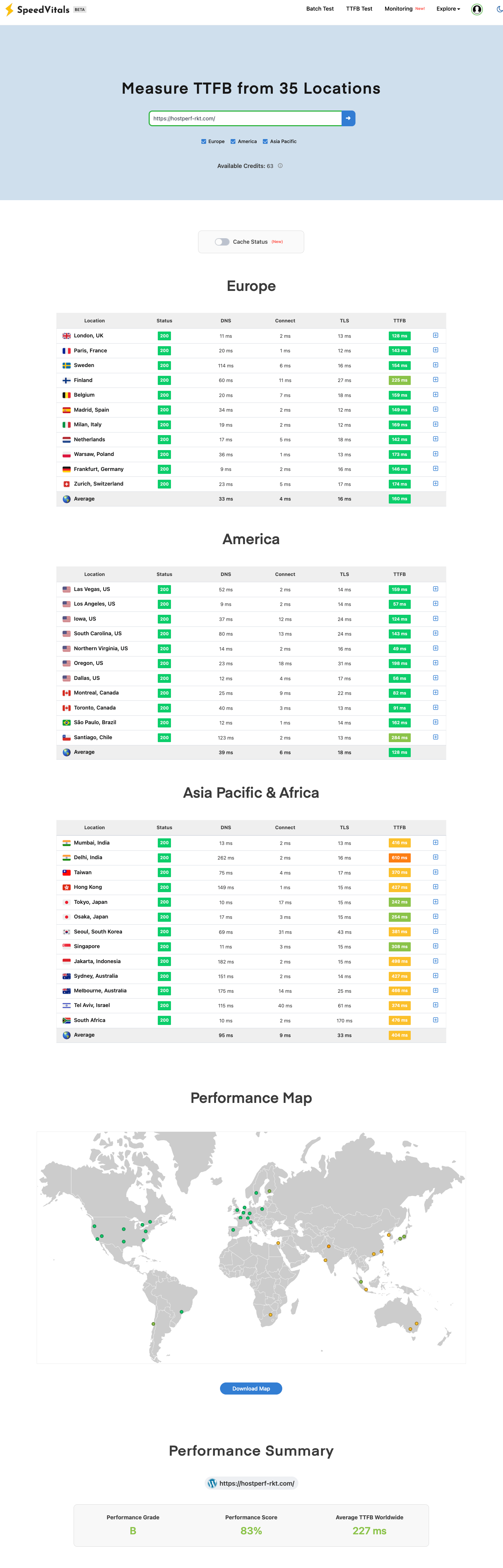Expand details for Las Vegas, US row
The image size is (503, 1568).
(435, 589)
